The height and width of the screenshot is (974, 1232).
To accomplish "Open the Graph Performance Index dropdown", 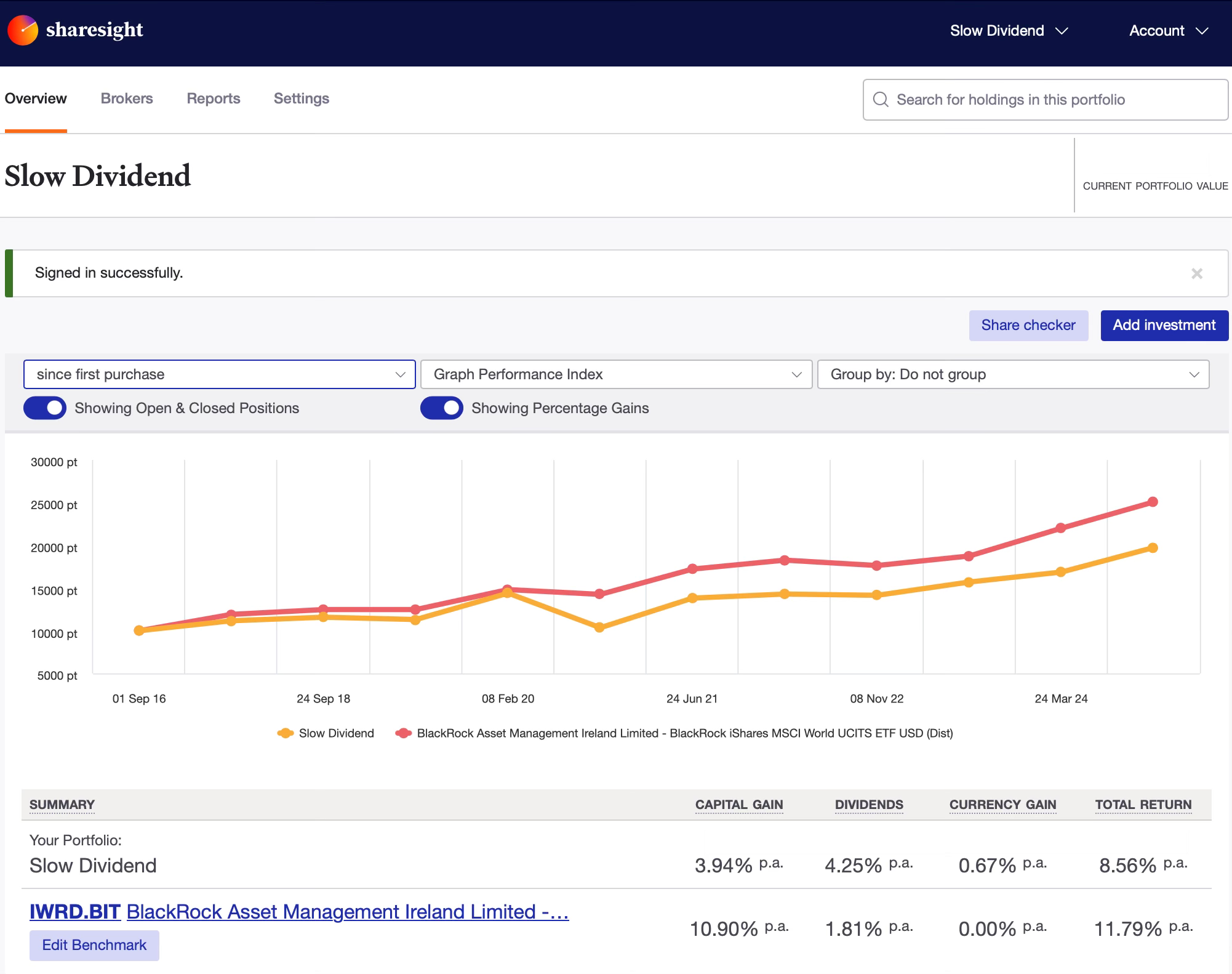I will point(617,374).
